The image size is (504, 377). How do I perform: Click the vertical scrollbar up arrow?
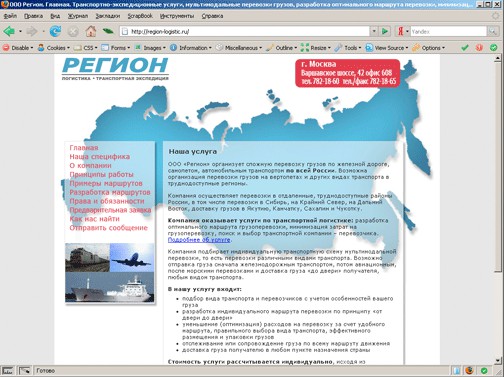point(498,58)
